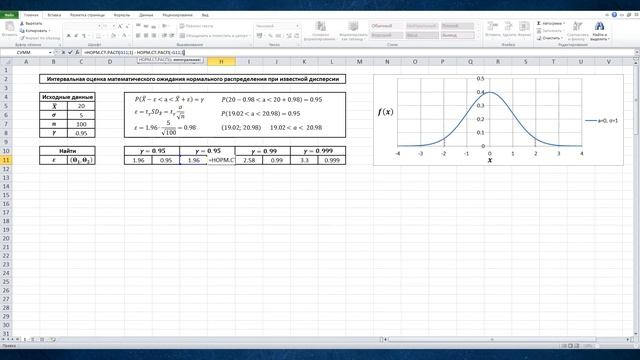This screenshot has height=360, width=640.
Task: Click decrease font size icon
Action: tap(127, 26)
